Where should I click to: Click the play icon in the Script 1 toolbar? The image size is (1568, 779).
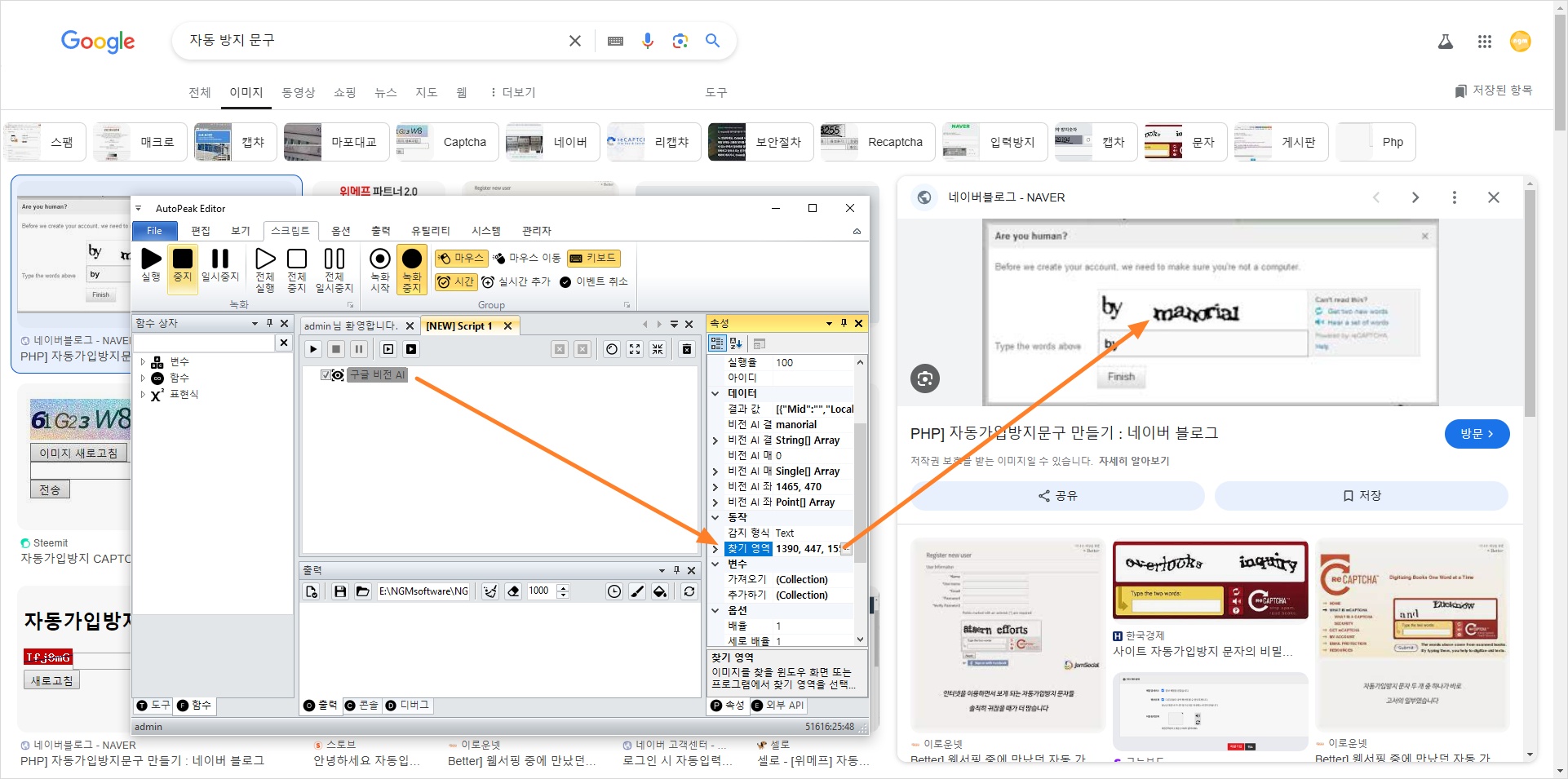click(313, 349)
